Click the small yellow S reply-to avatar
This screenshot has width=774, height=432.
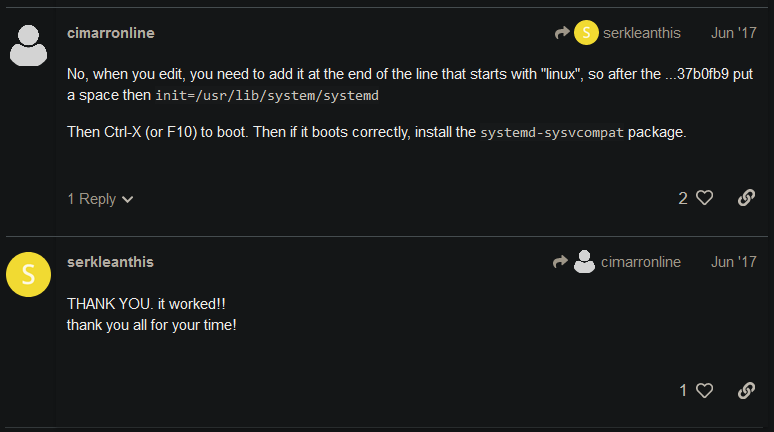click(x=586, y=33)
